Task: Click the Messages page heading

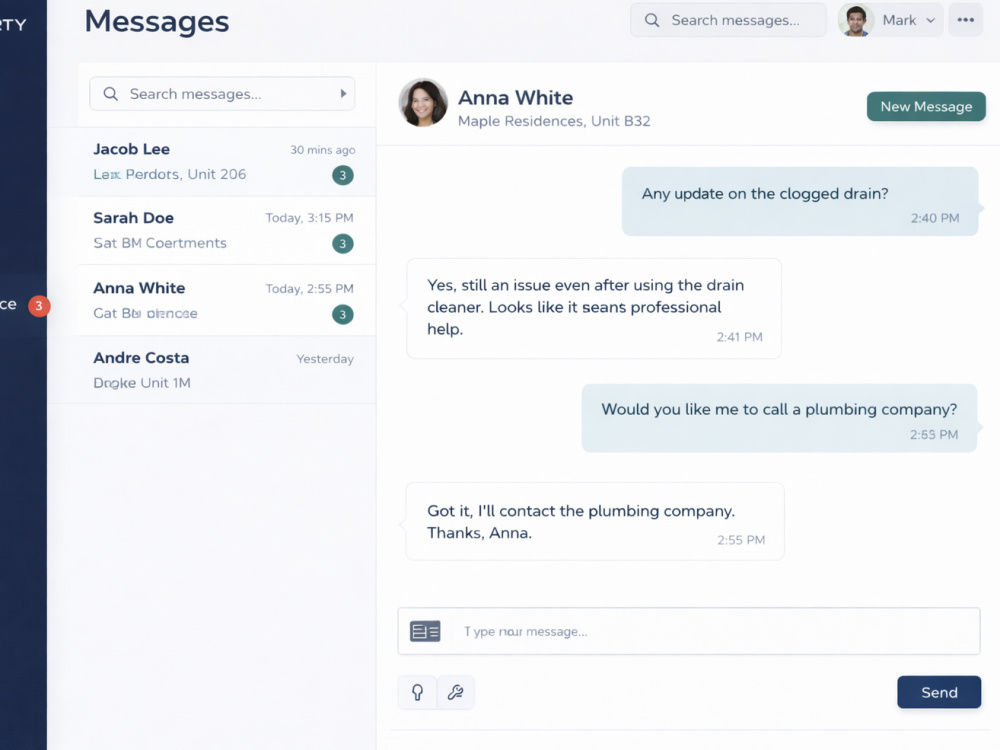Action: pos(157,22)
